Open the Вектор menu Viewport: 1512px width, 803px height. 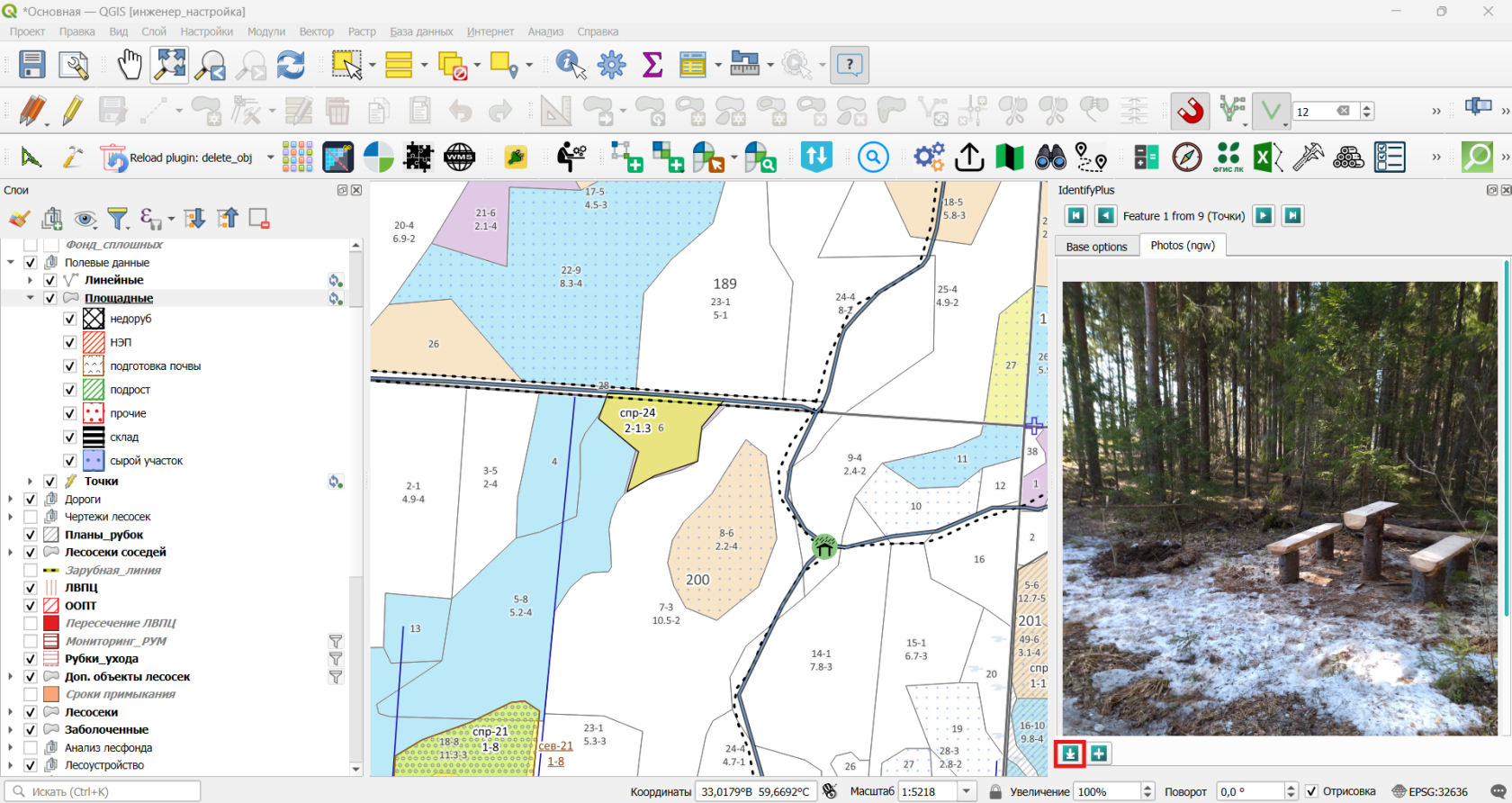(316, 32)
